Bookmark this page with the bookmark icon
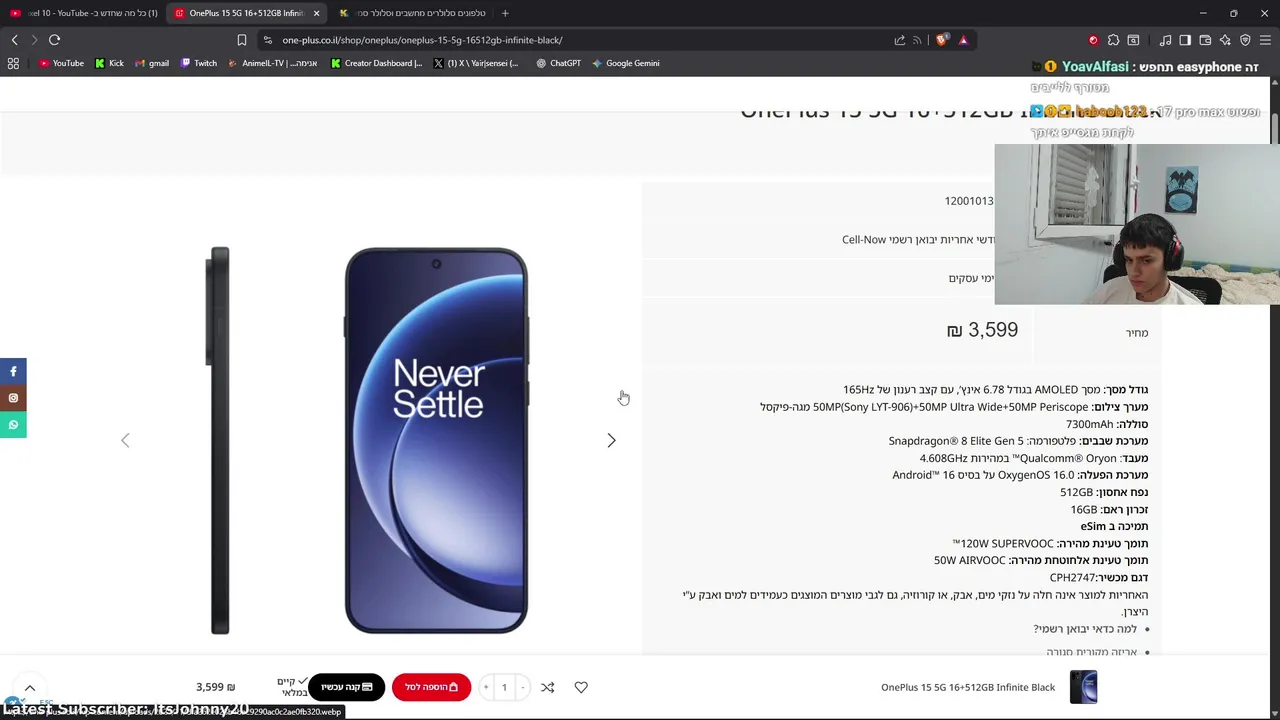This screenshot has width=1280, height=720. [x=241, y=40]
